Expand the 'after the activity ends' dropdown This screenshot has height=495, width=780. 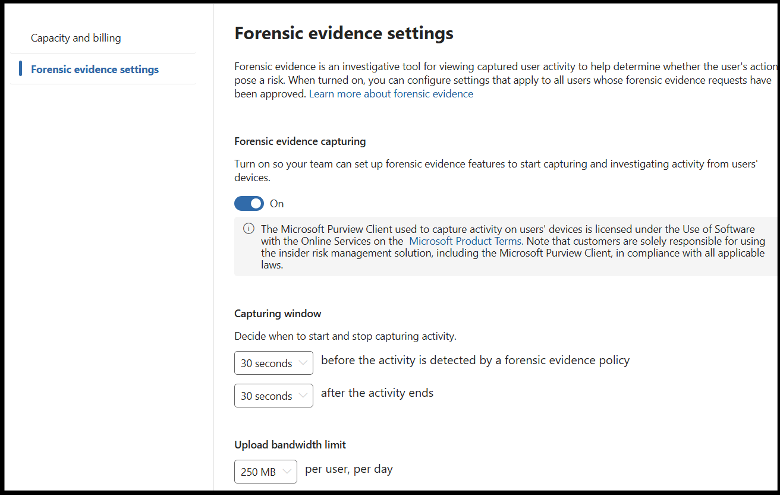(274, 396)
